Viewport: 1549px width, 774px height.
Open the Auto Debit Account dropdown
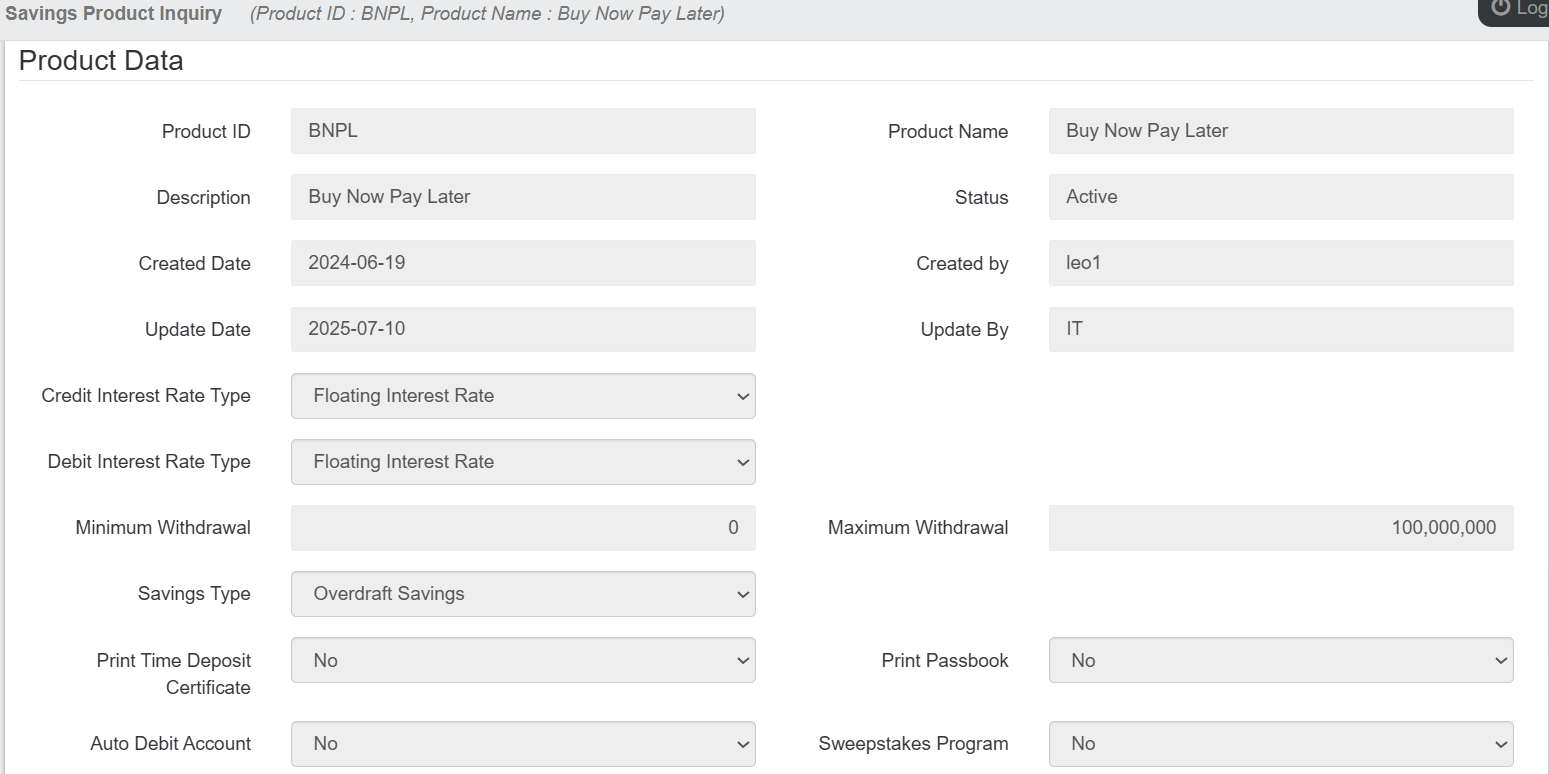[x=523, y=744]
